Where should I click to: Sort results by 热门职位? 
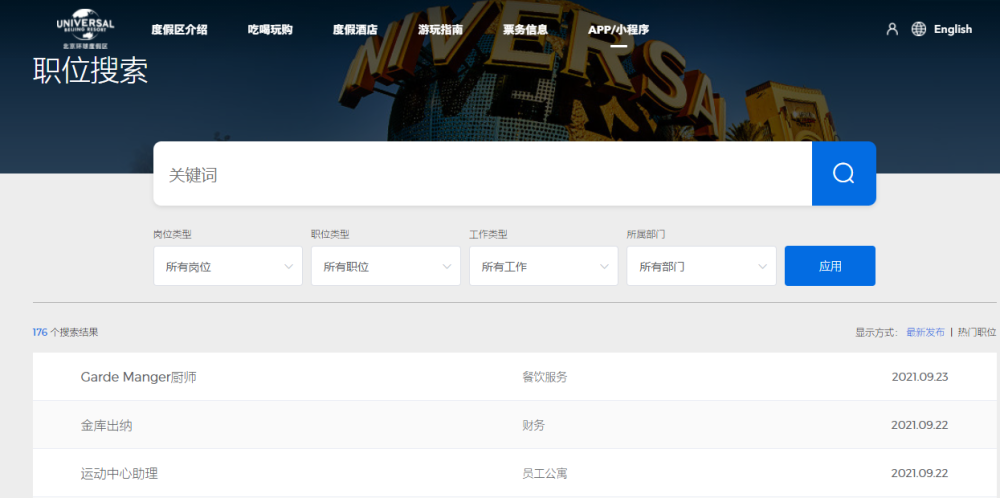pos(976,332)
